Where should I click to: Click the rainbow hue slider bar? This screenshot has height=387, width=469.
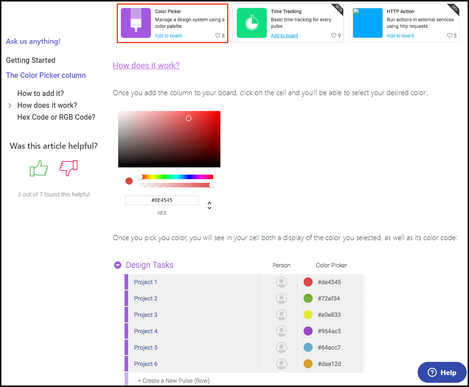click(177, 177)
